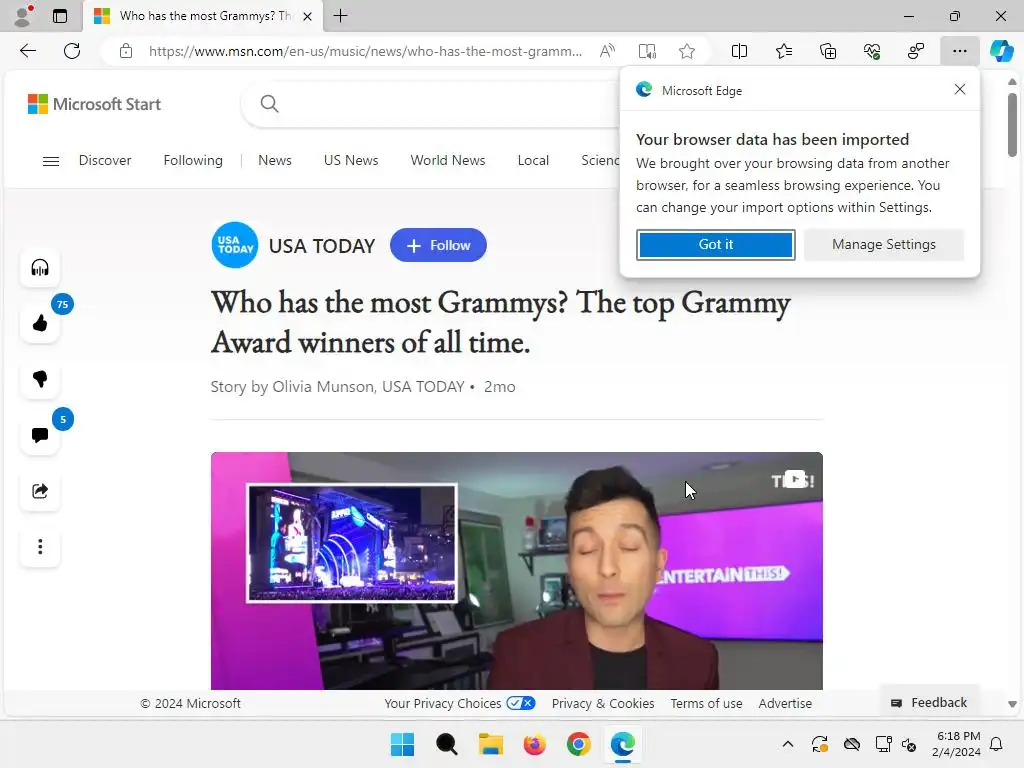Open the Local category
The width and height of the screenshot is (1024, 768).
(533, 161)
